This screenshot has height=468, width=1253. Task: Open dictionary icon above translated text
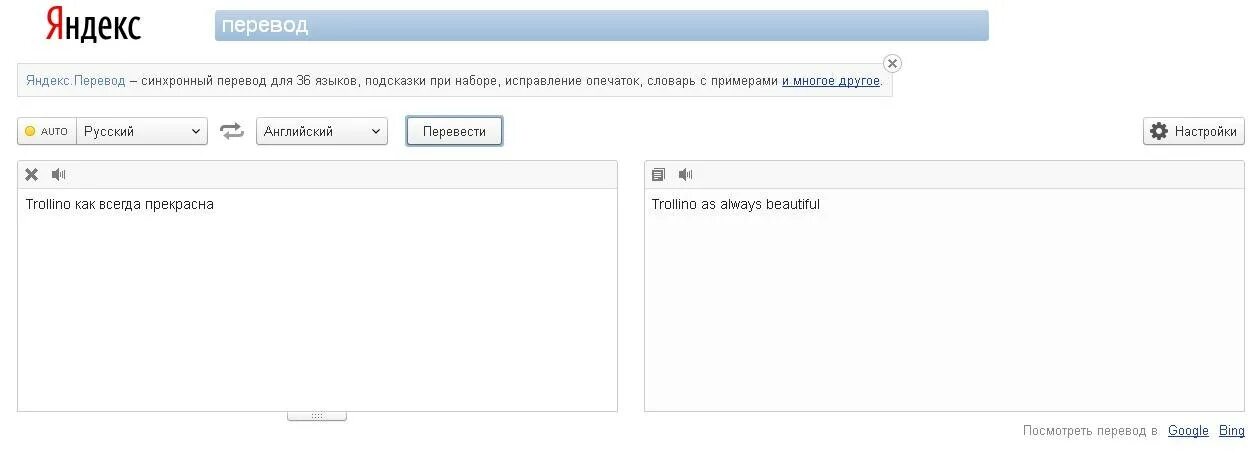(658, 174)
